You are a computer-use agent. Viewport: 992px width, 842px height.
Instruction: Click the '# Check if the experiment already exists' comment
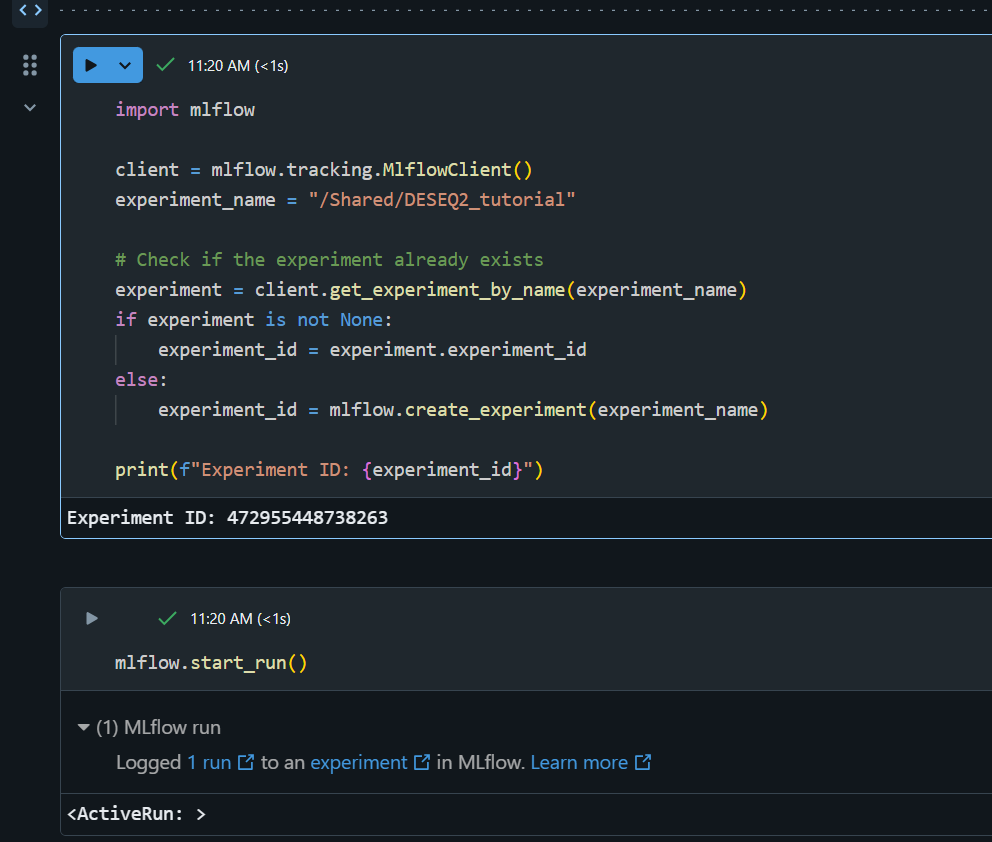click(x=329, y=260)
